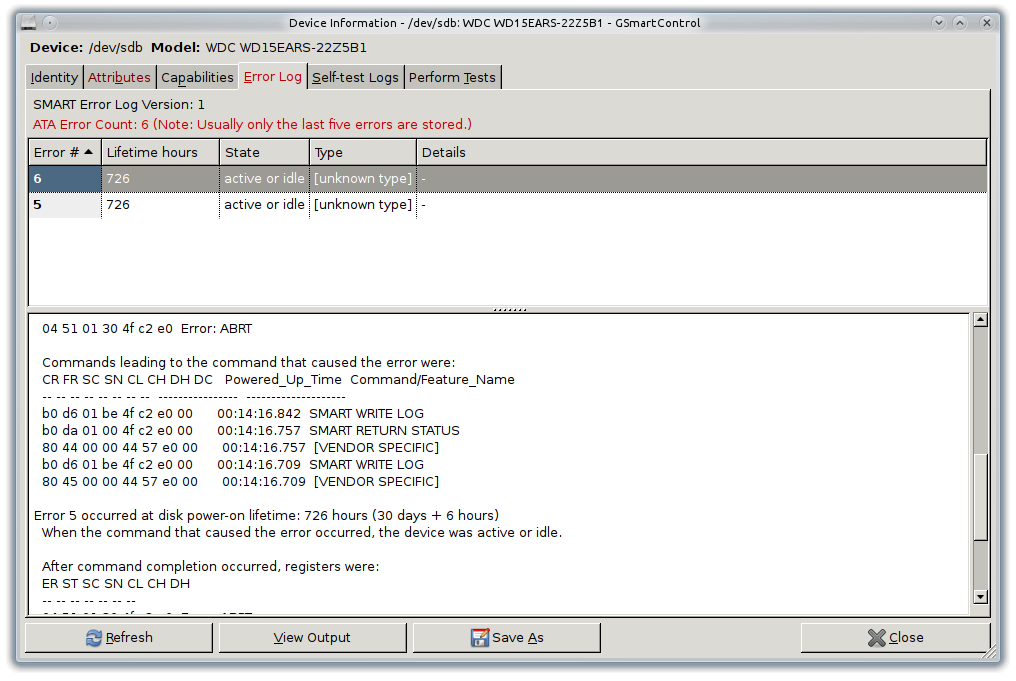This screenshot has width=1016, height=681.
Task: Minimize the GSmartControl window
Action: pyautogui.click(x=938, y=23)
